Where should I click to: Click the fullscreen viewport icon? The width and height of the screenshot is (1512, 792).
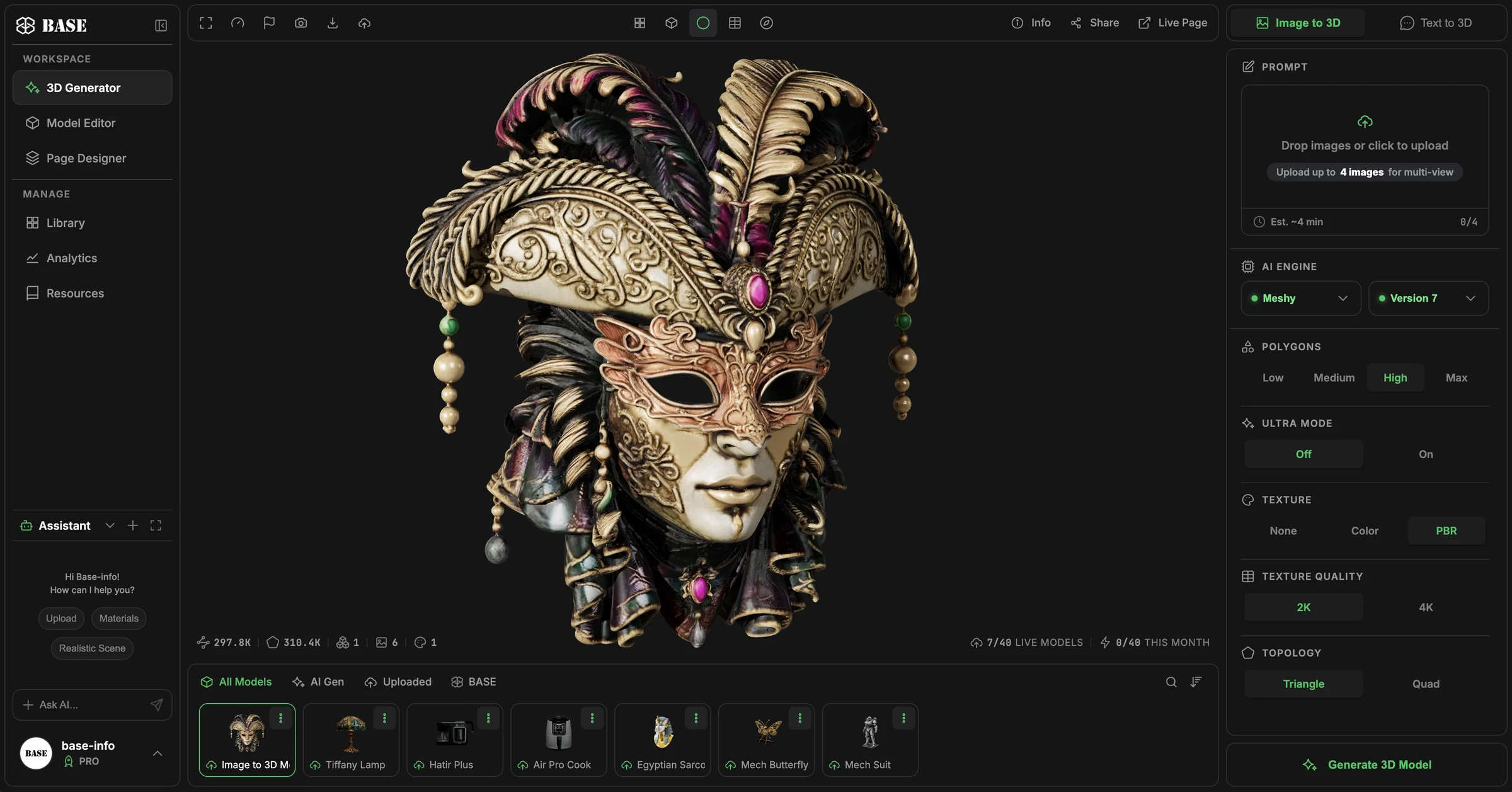pyautogui.click(x=206, y=23)
